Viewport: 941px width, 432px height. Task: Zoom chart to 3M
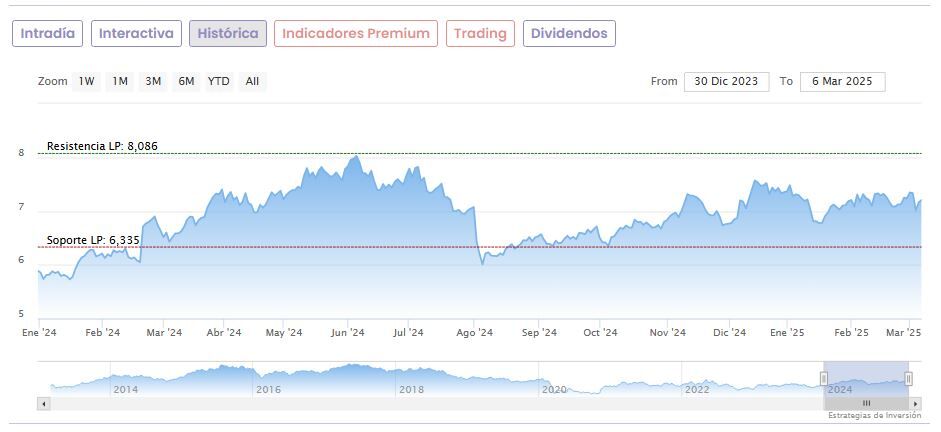click(153, 82)
